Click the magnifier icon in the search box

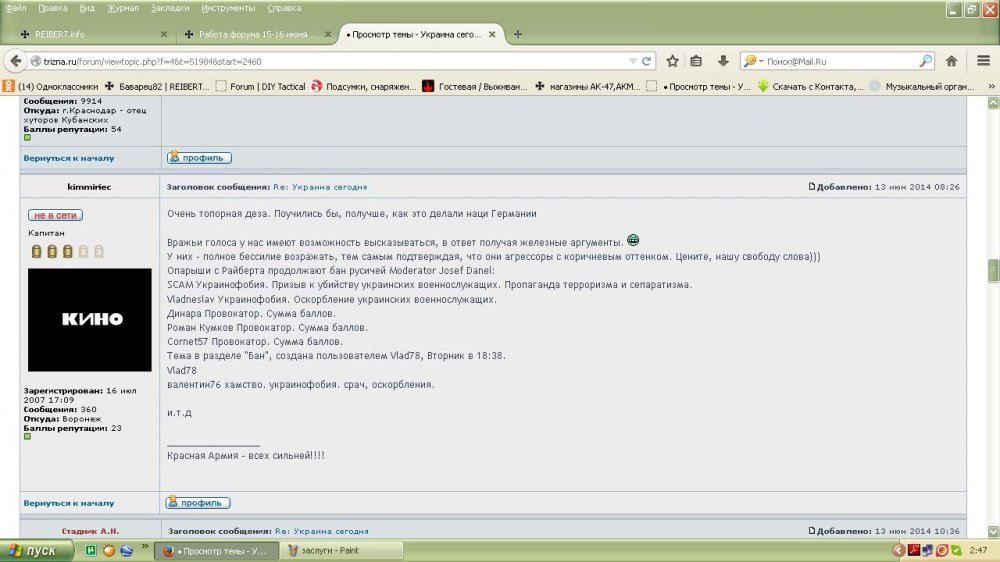pyautogui.click(x=926, y=60)
